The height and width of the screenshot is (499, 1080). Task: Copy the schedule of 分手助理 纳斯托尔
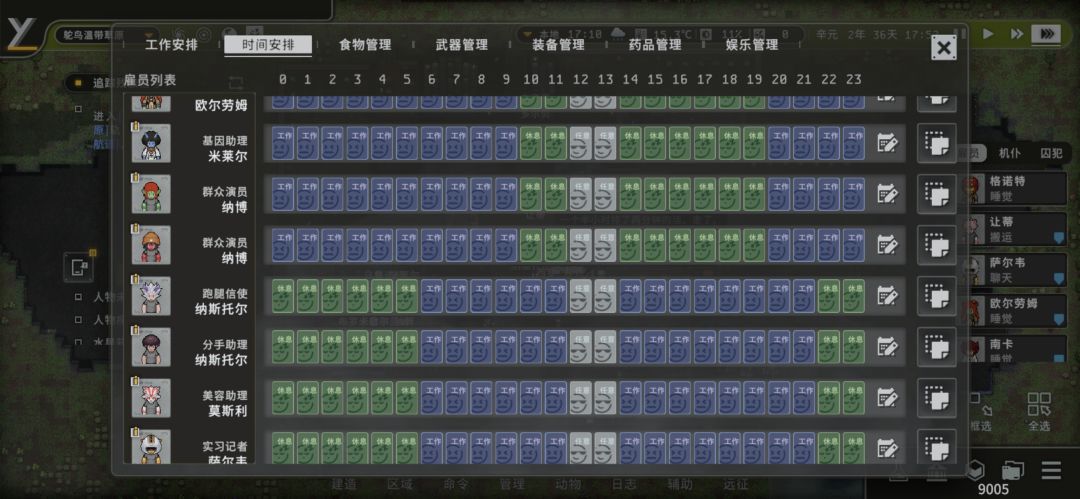point(937,347)
